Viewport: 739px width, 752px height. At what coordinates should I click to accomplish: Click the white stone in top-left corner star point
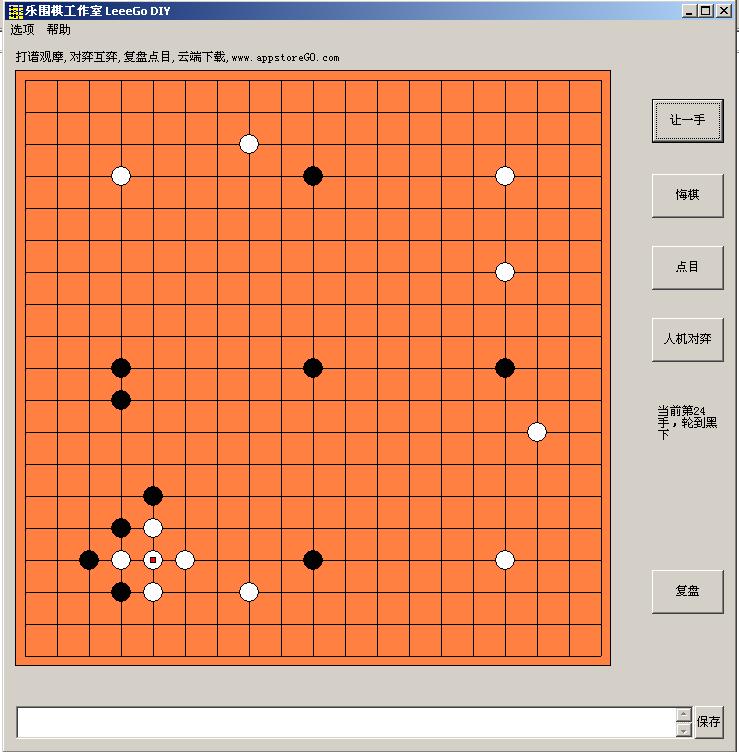pos(121,176)
